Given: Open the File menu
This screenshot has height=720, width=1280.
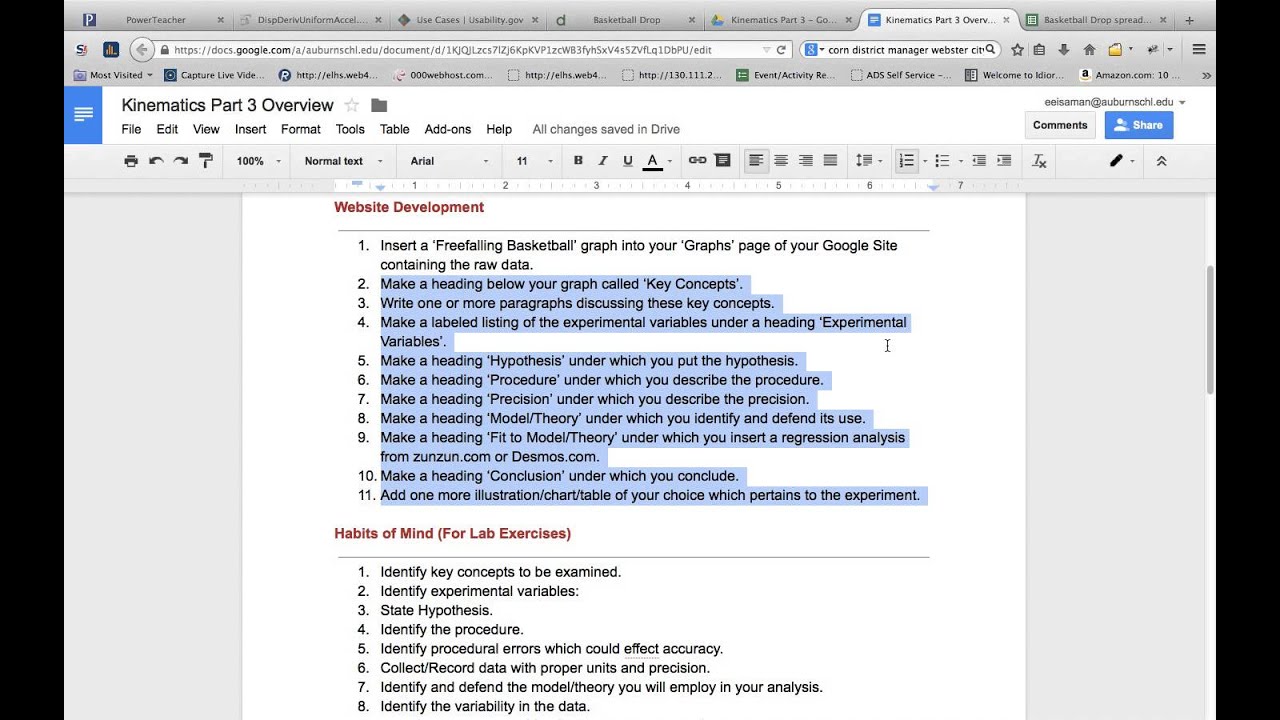Looking at the screenshot, I should coord(131,129).
